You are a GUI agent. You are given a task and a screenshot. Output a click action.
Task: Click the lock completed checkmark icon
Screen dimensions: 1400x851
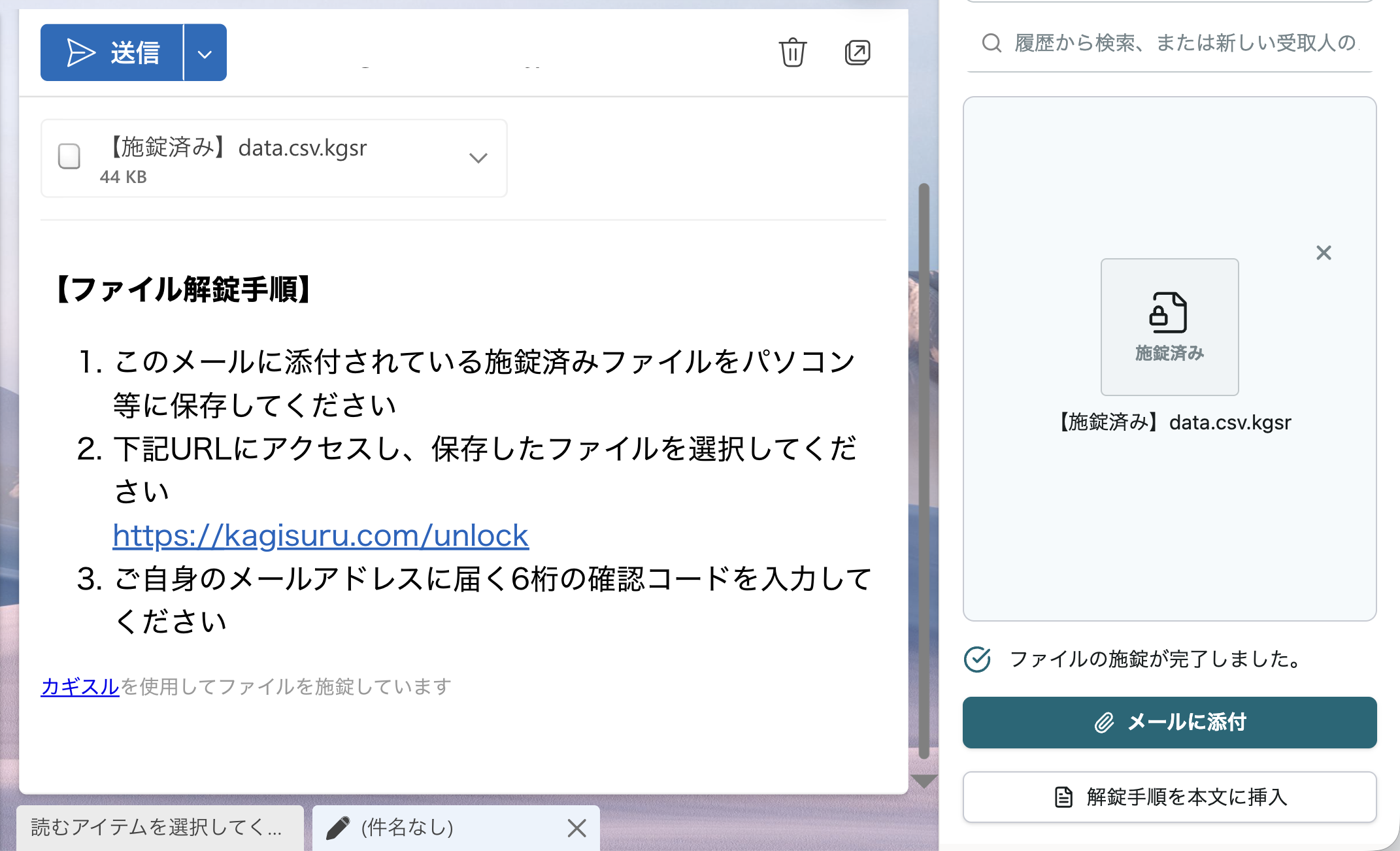tap(977, 659)
